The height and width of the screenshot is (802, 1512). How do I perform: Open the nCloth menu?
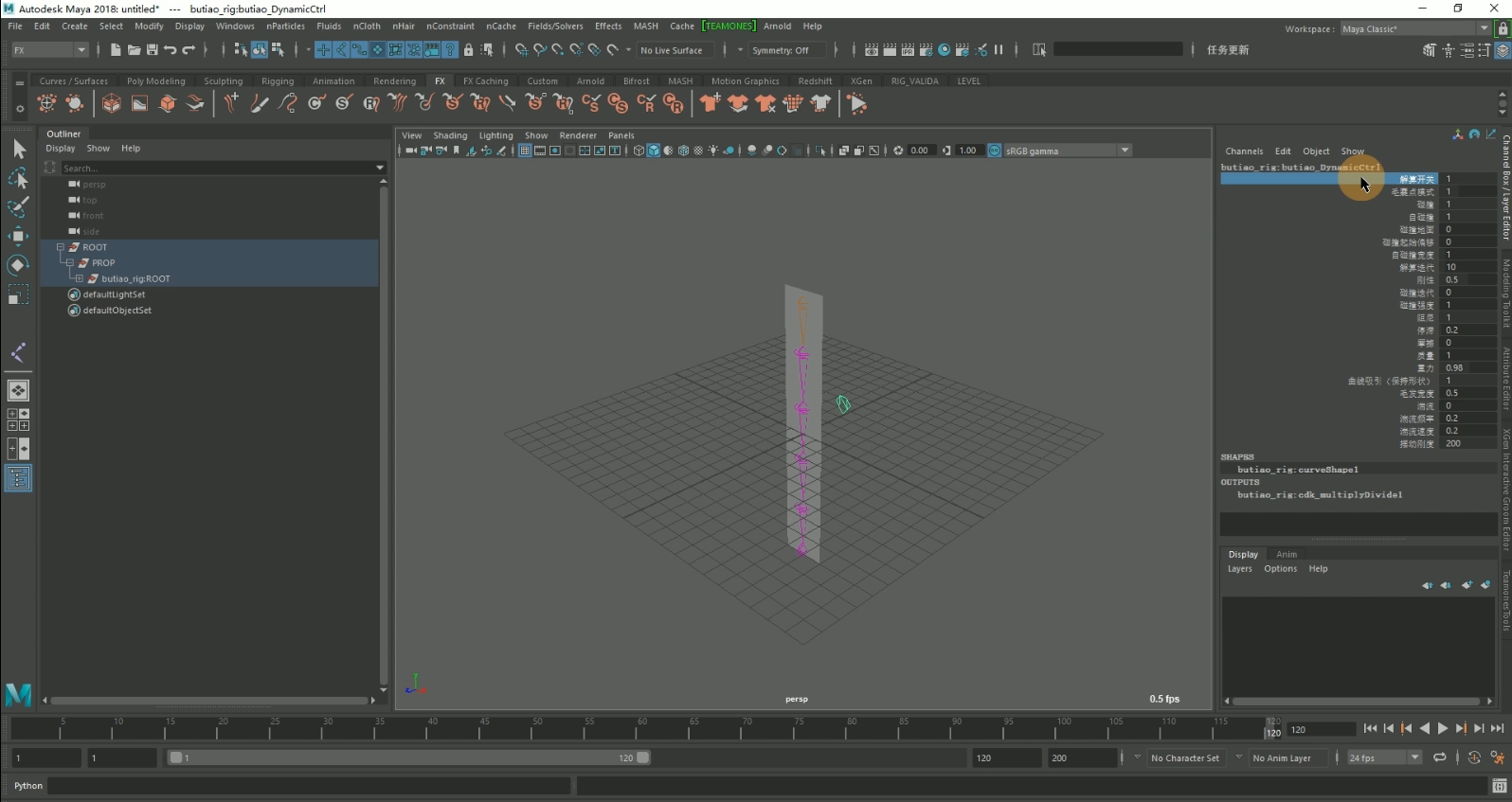367,27
